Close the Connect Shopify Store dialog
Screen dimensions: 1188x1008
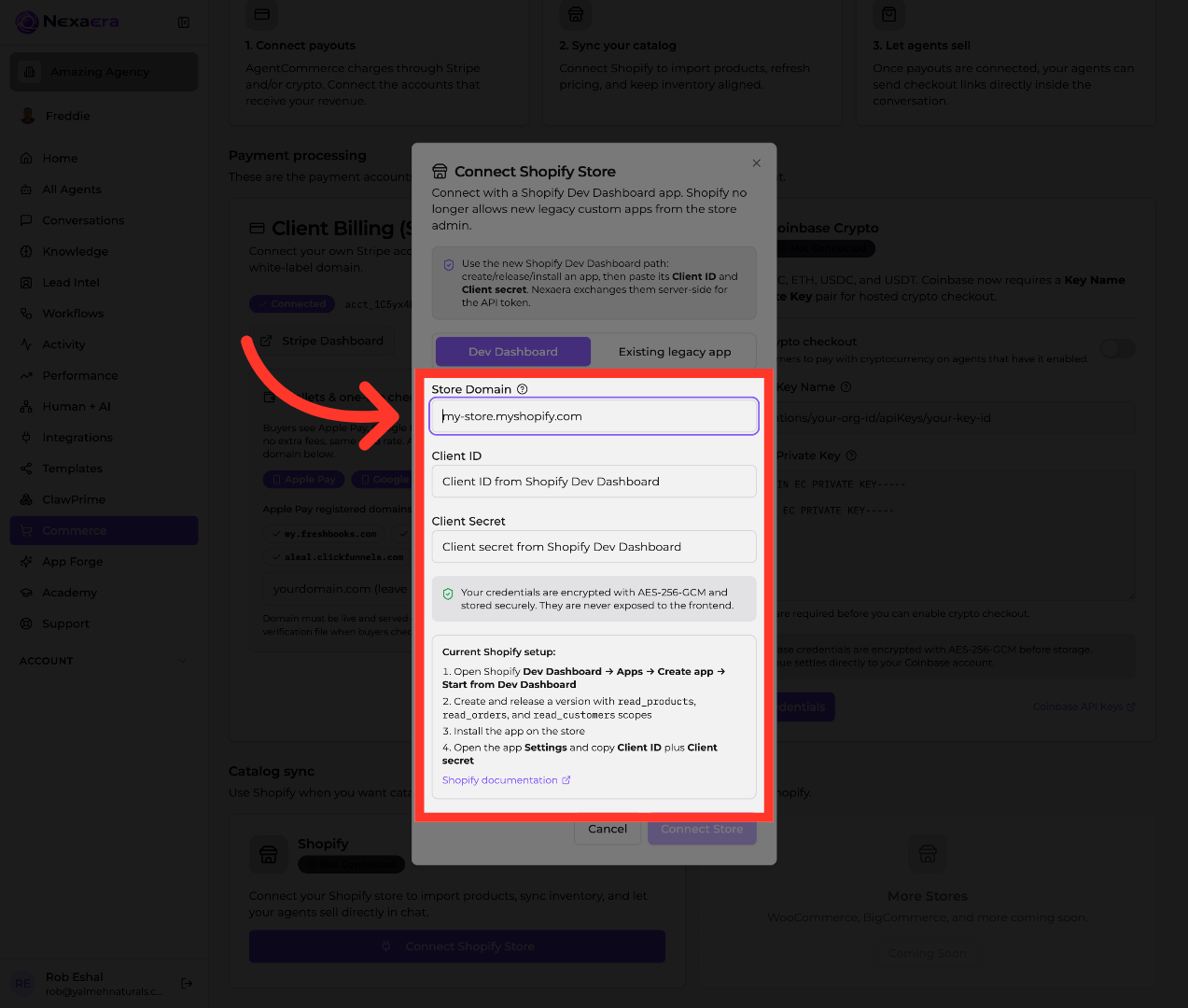757,163
